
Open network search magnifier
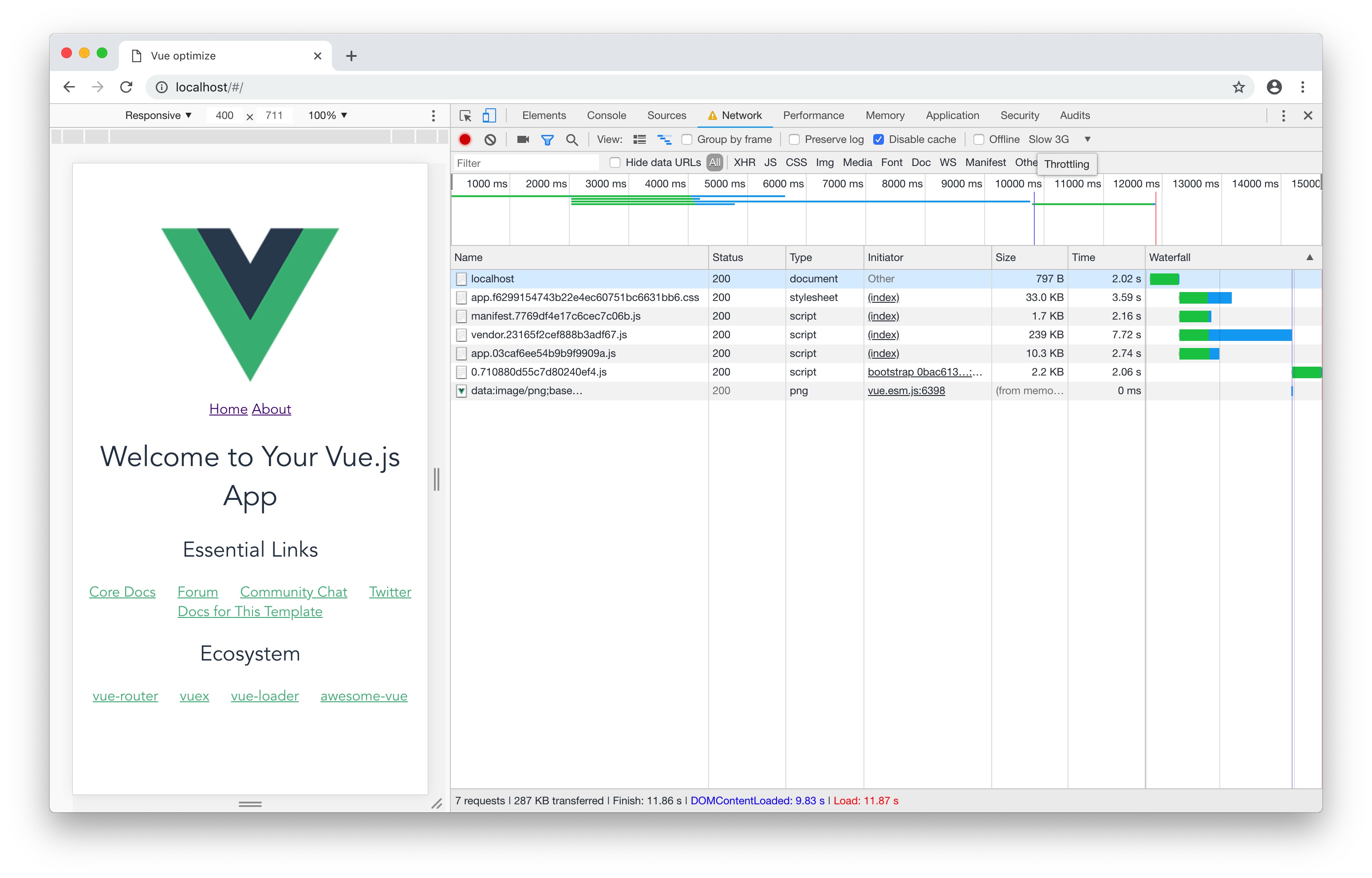(x=572, y=140)
